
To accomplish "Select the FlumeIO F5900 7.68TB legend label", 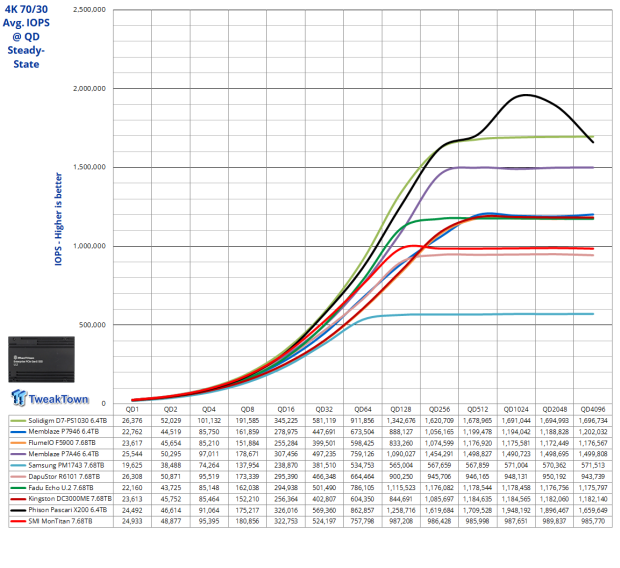I will (62, 443).
